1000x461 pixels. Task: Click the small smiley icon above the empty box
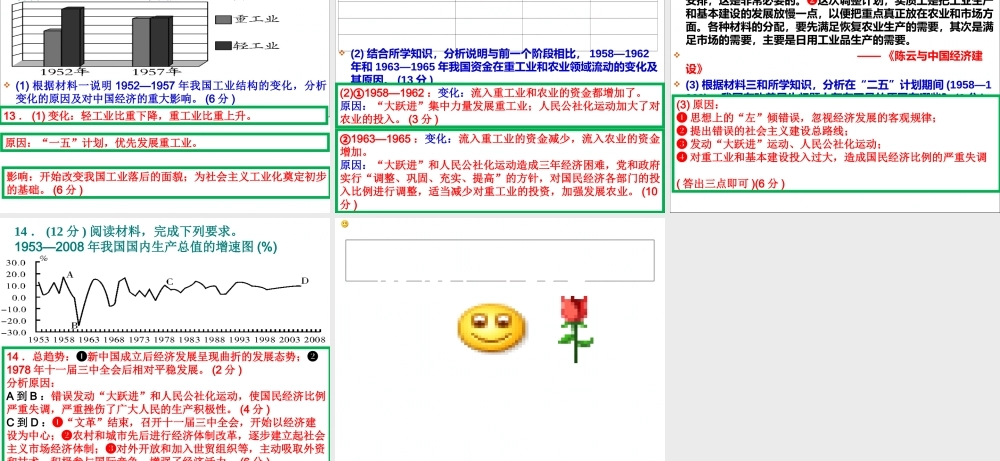pos(345,224)
